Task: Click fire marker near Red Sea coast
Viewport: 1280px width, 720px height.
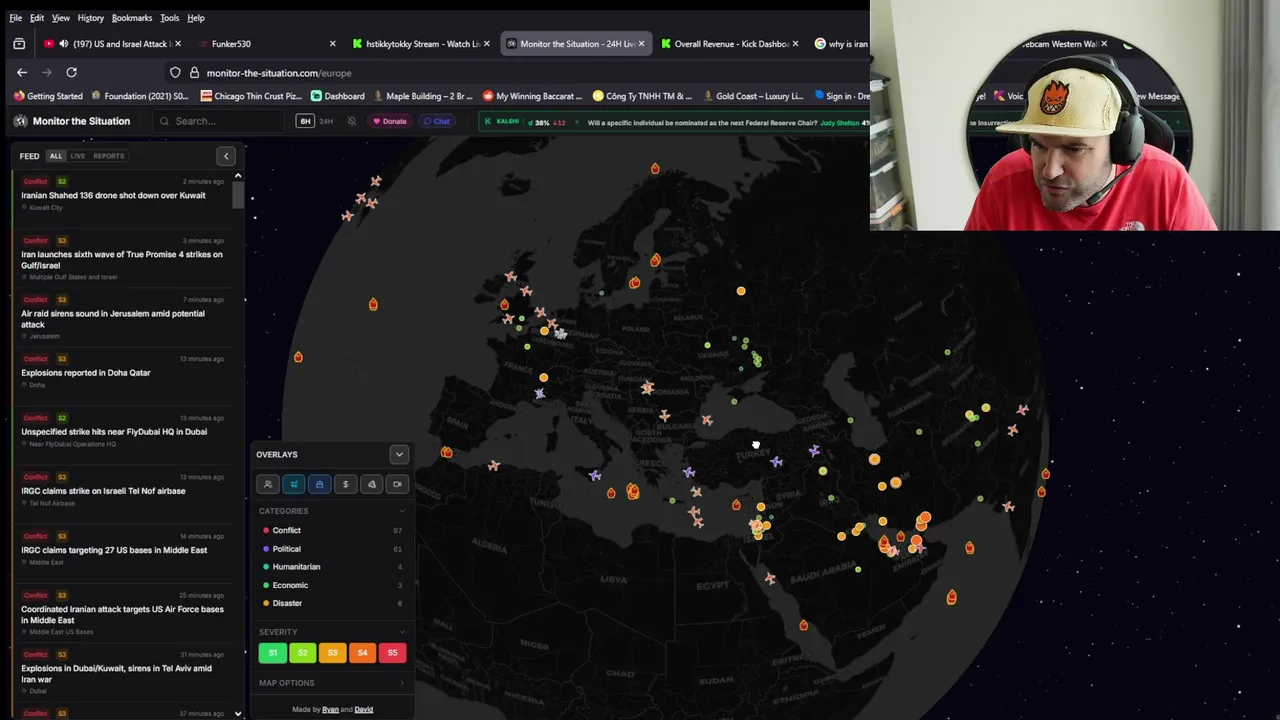Action: point(803,625)
